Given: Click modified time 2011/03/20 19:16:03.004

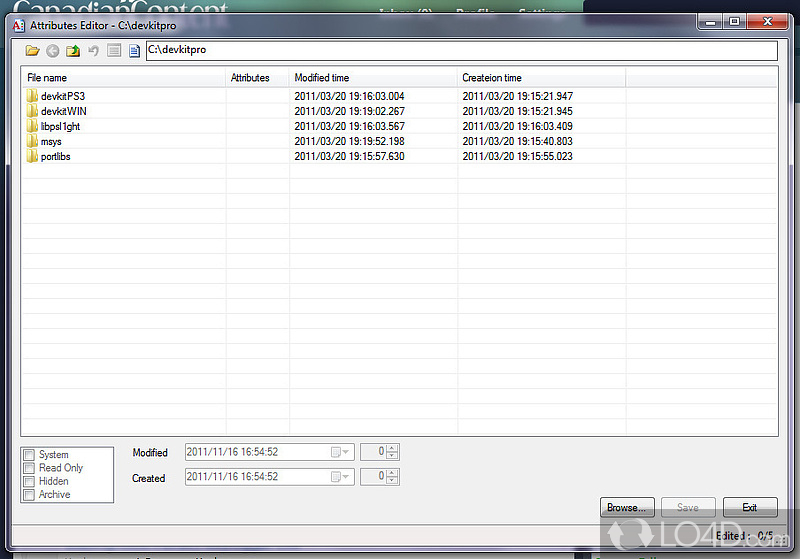Looking at the screenshot, I should (x=349, y=96).
